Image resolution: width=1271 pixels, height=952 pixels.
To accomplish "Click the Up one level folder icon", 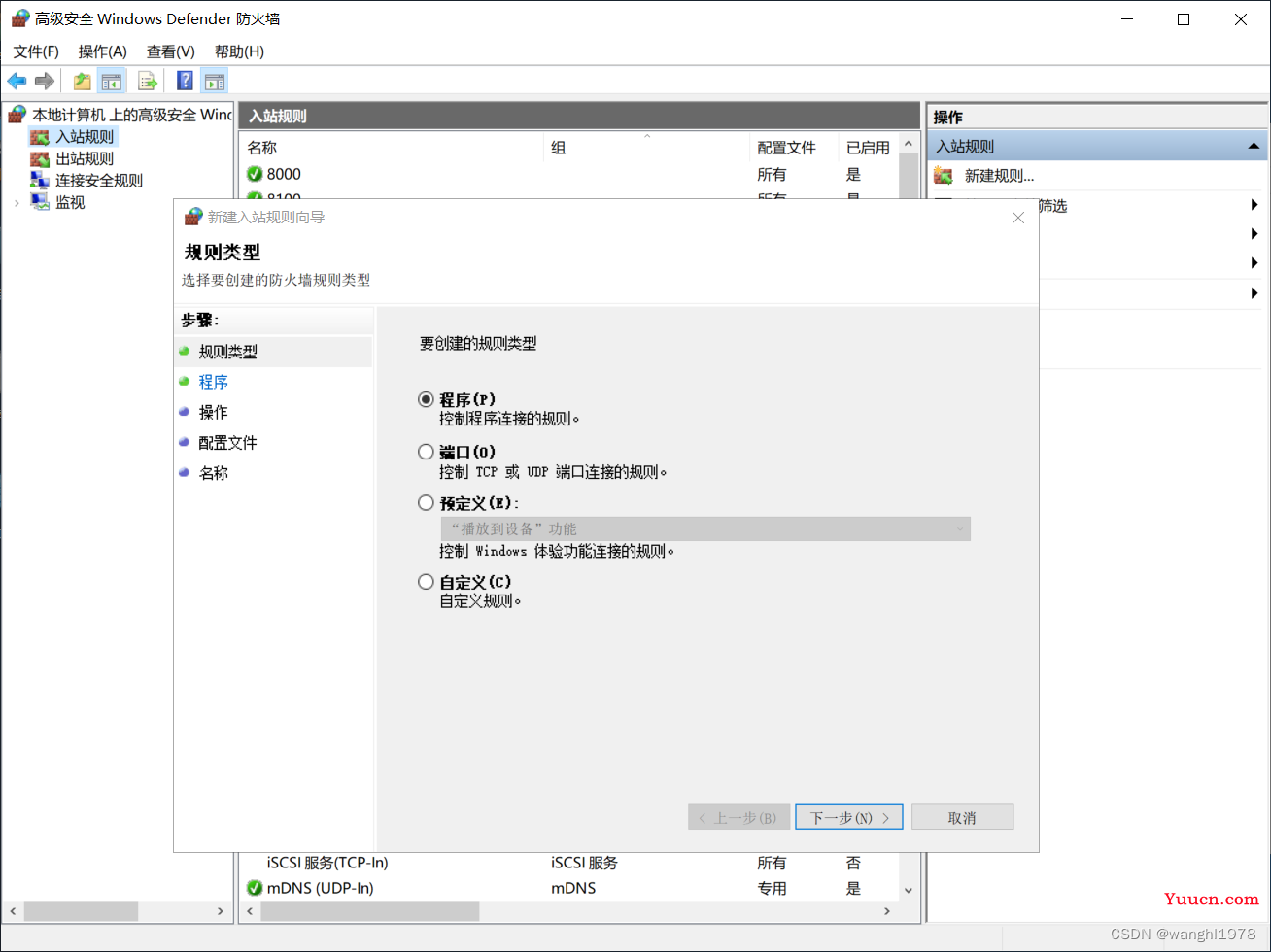I will click(83, 82).
